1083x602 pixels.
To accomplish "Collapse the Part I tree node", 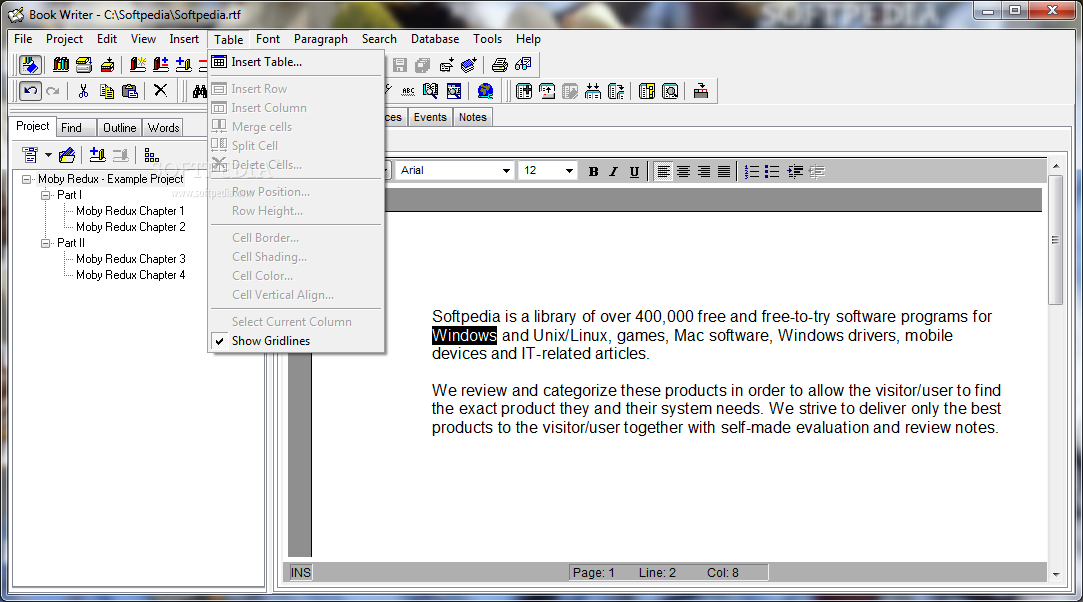I will (46, 195).
